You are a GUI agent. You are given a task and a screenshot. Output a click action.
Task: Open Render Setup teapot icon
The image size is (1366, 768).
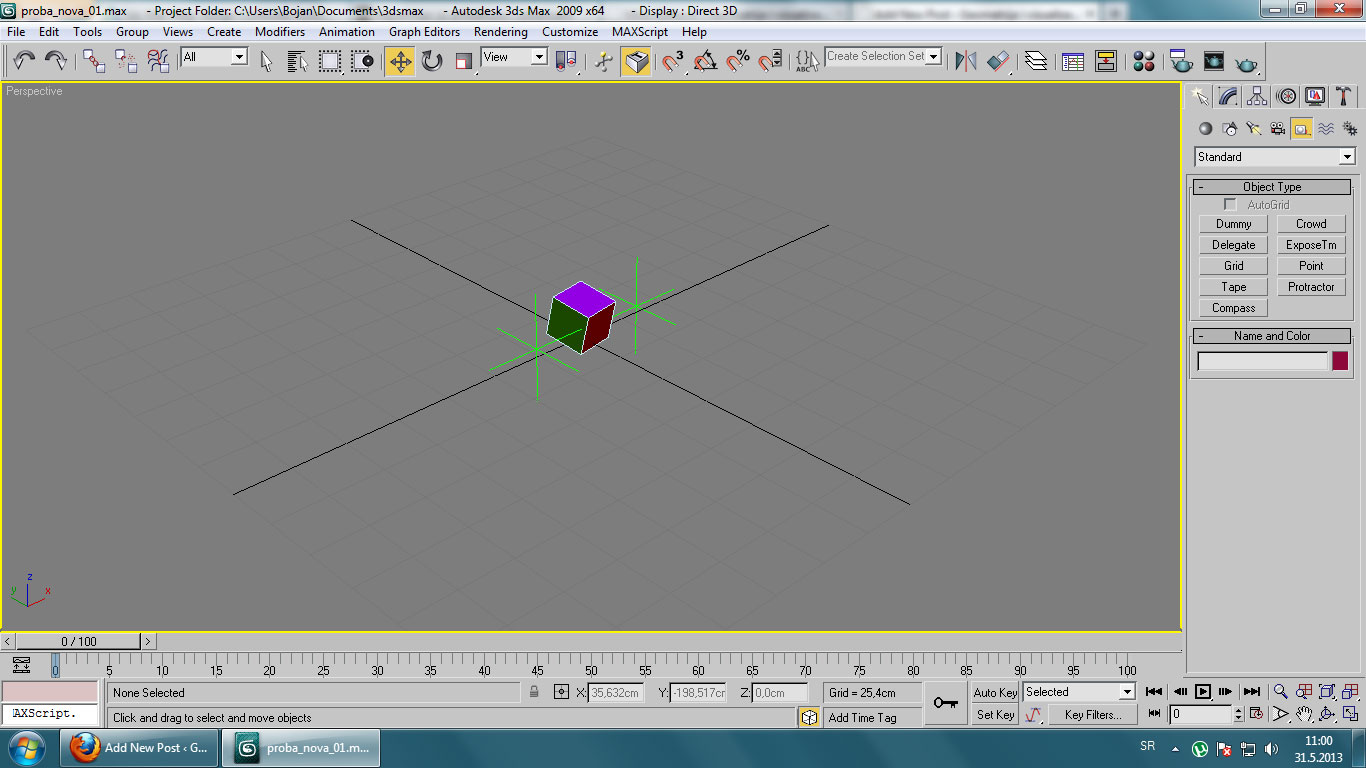point(1181,61)
